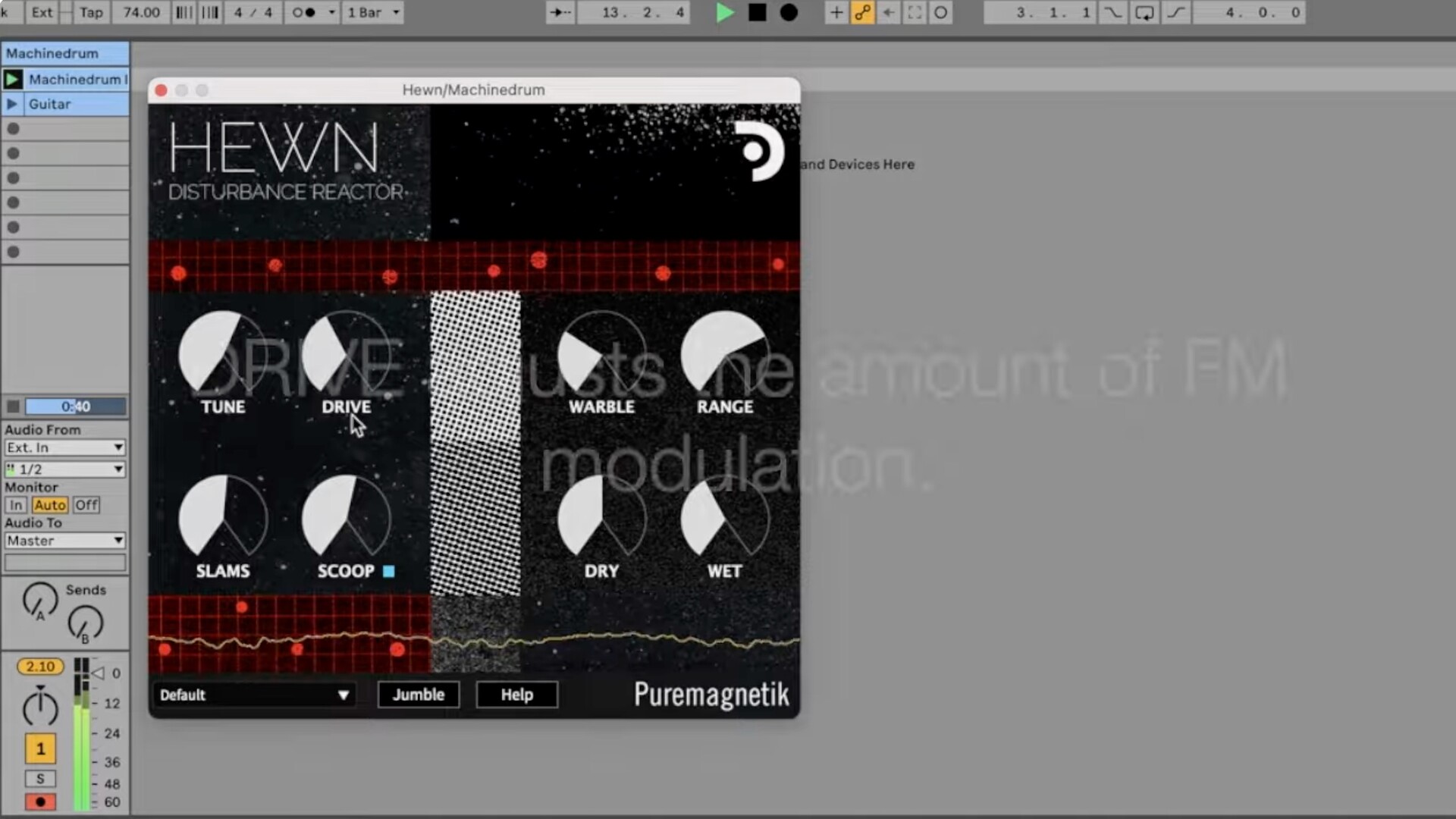Click the clip position display 0:40

[76, 406]
